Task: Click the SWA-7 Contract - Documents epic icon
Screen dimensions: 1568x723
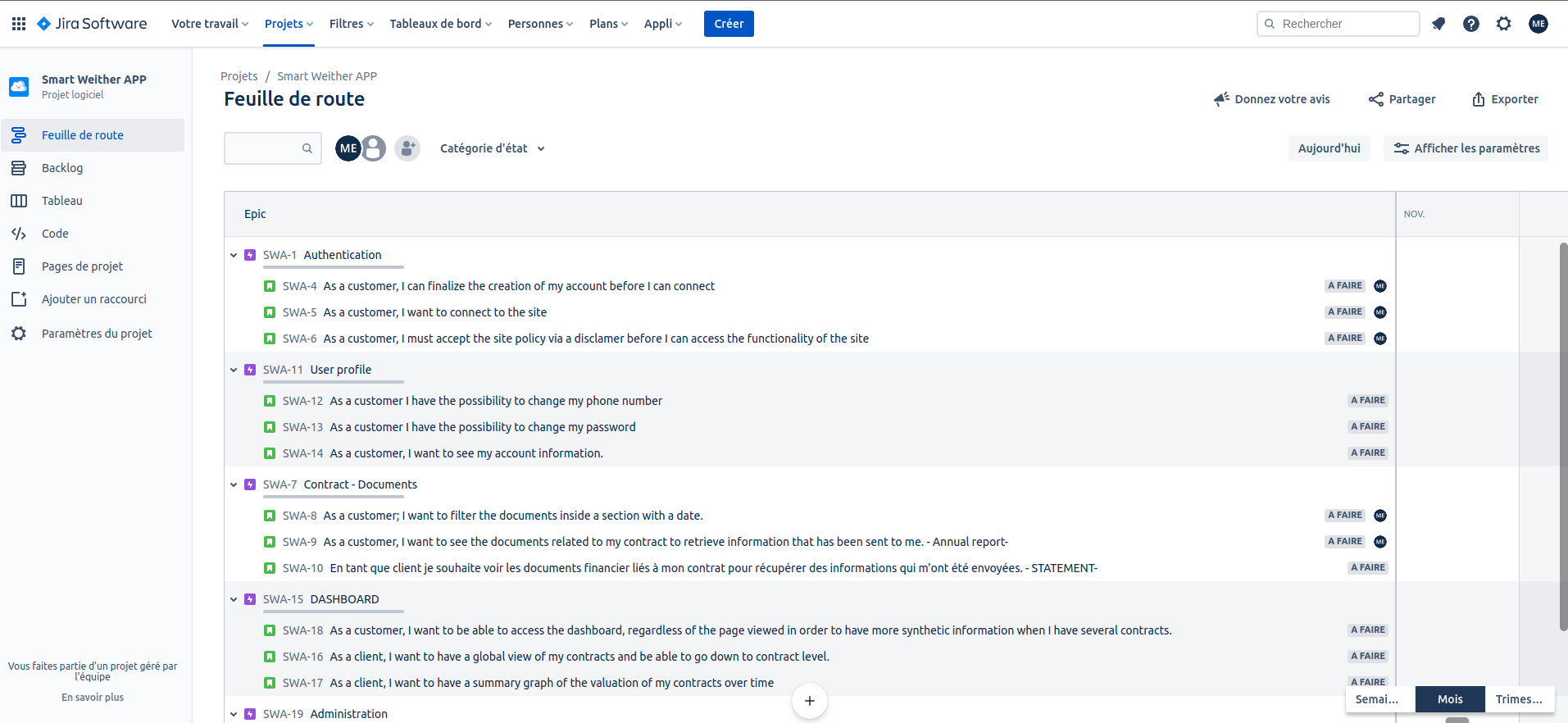Action: pyautogui.click(x=250, y=484)
